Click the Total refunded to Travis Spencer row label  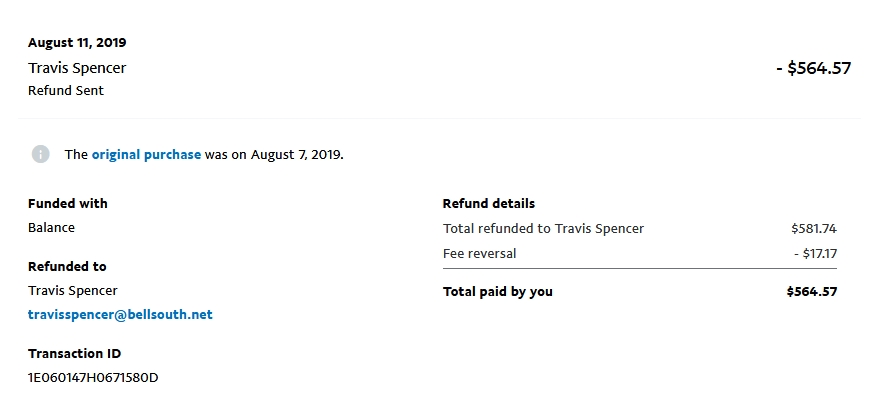543,229
